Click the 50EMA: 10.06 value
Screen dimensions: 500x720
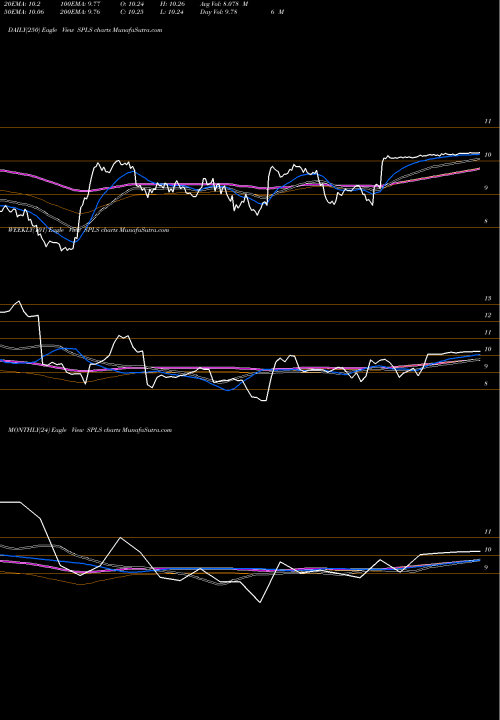(24, 12)
